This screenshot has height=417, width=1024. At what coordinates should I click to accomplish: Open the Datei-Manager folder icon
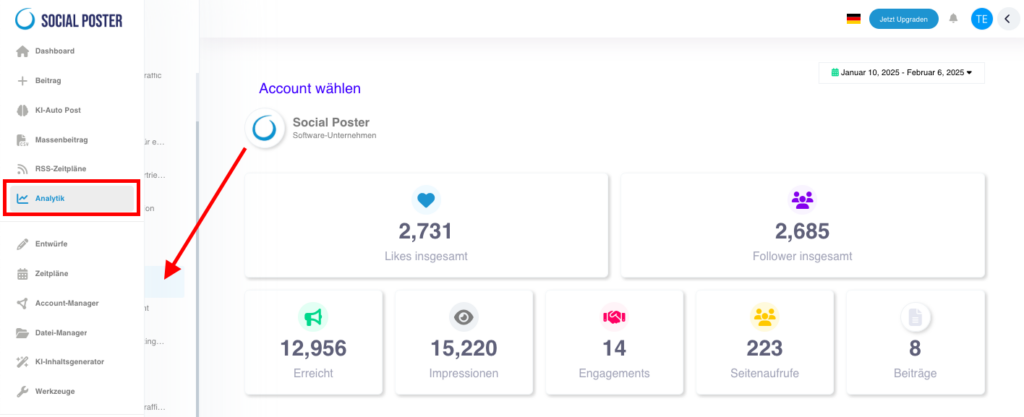pyautogui.click(x=22, y=333)
